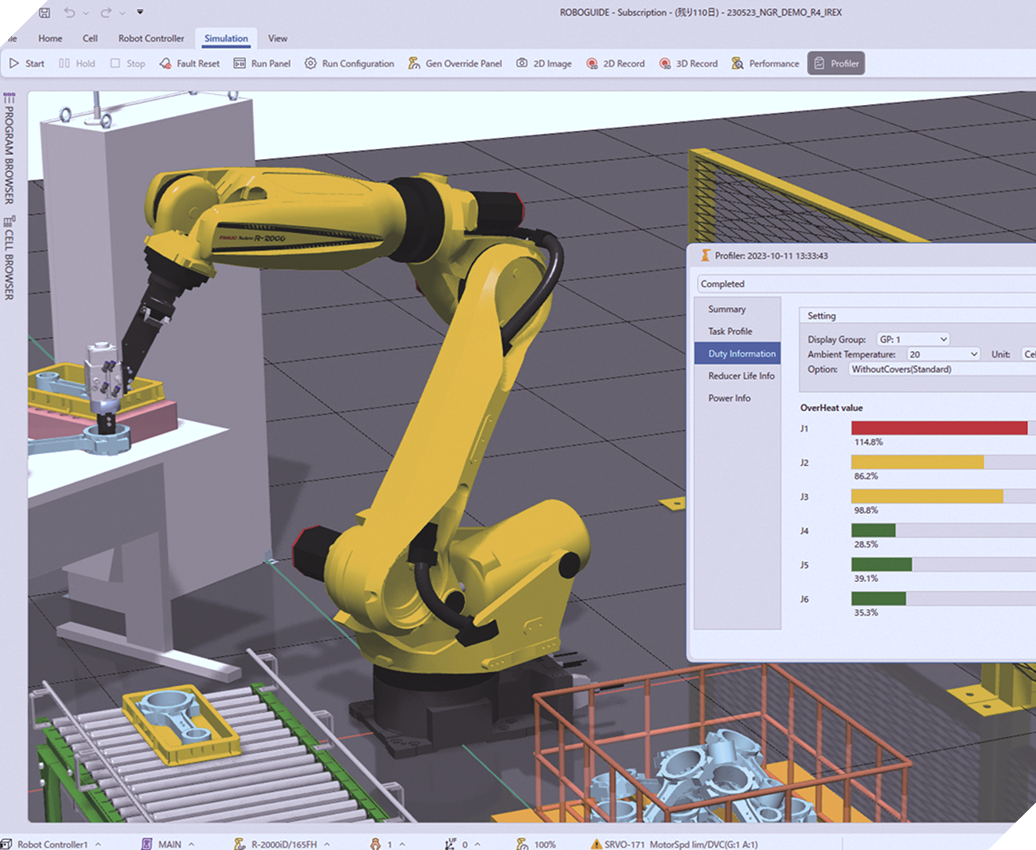1036x850 pixels.
Task: Open the View ribbon tab
Action: [x=278, y=38]
